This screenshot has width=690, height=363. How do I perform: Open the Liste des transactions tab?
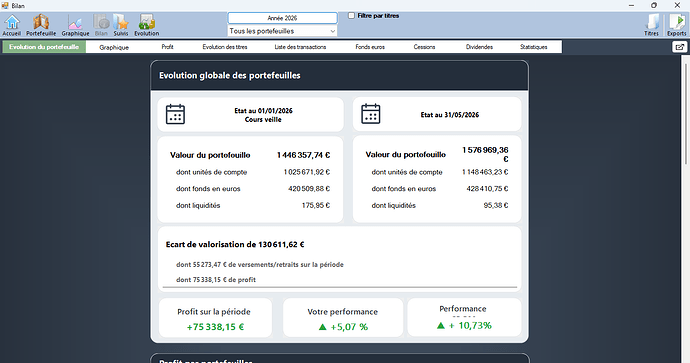point(300,47)
